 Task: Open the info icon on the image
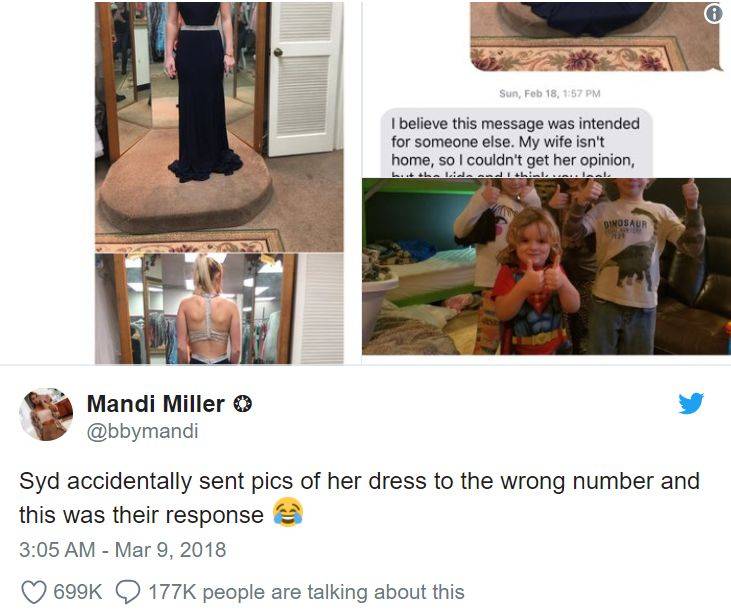pyautogui.click(x=714, y=14)
